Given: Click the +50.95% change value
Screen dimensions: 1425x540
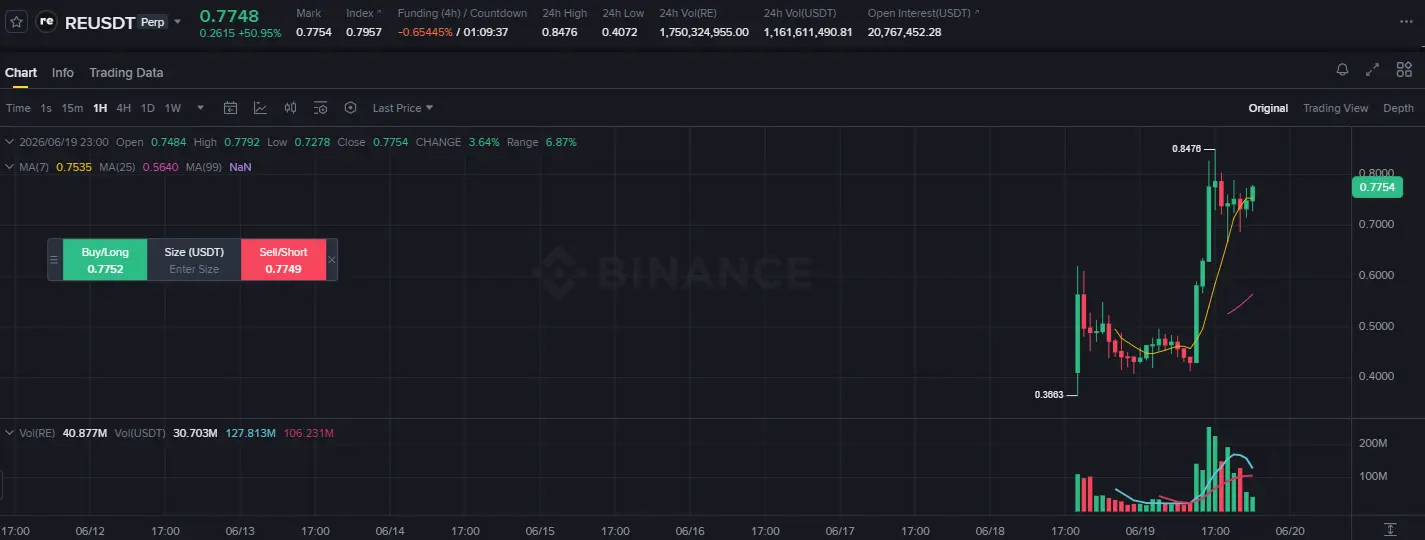Looking at the screenshot, I should (258, 33).
